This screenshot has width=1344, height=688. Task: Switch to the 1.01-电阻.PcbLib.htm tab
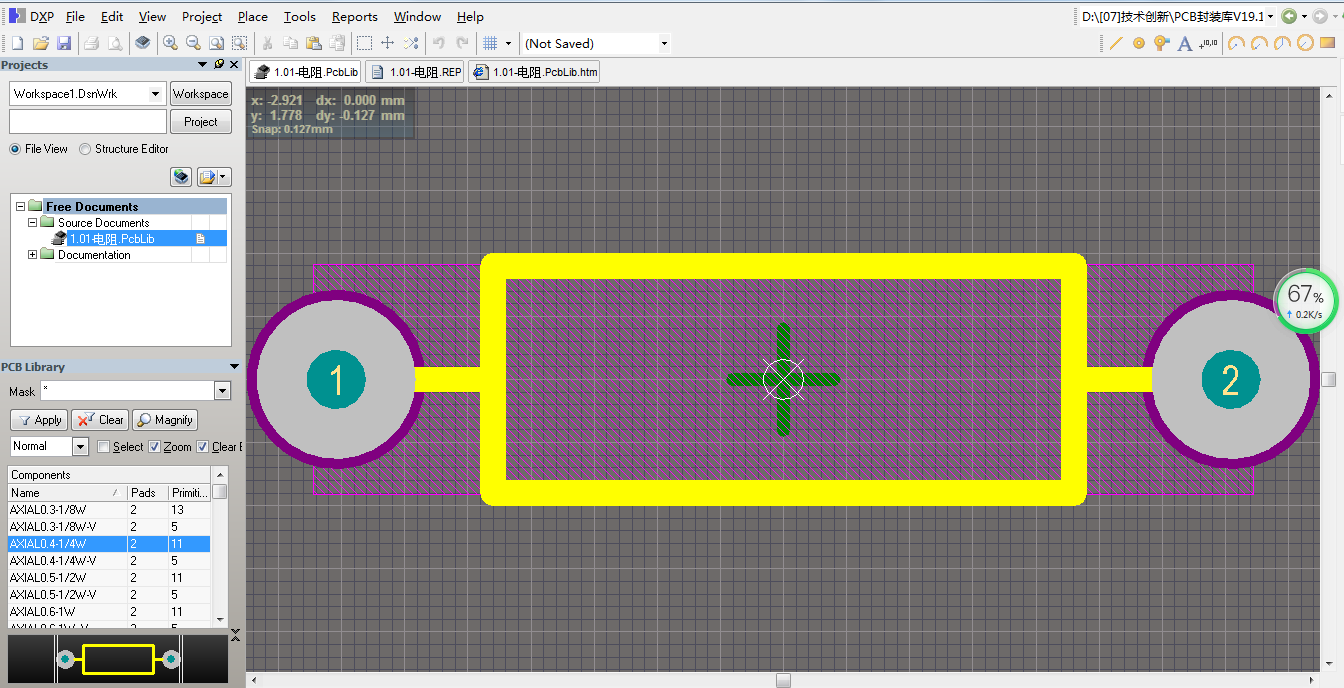[534, 72]
